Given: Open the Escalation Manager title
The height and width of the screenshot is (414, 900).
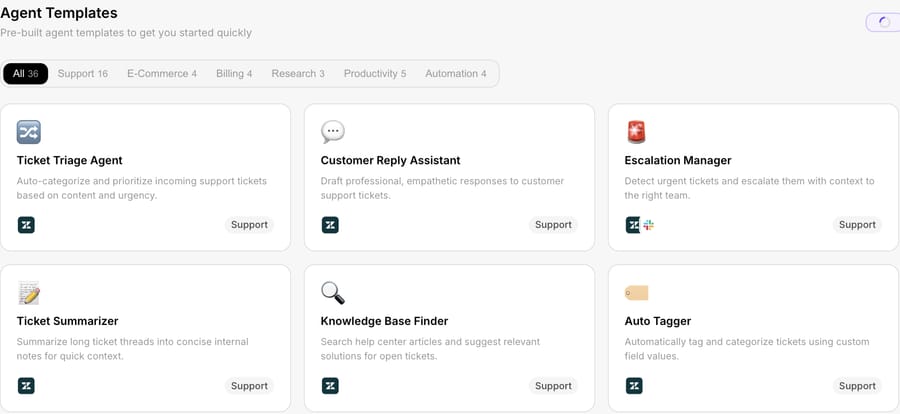Looking at the screenshot, I should click(678, 161).
